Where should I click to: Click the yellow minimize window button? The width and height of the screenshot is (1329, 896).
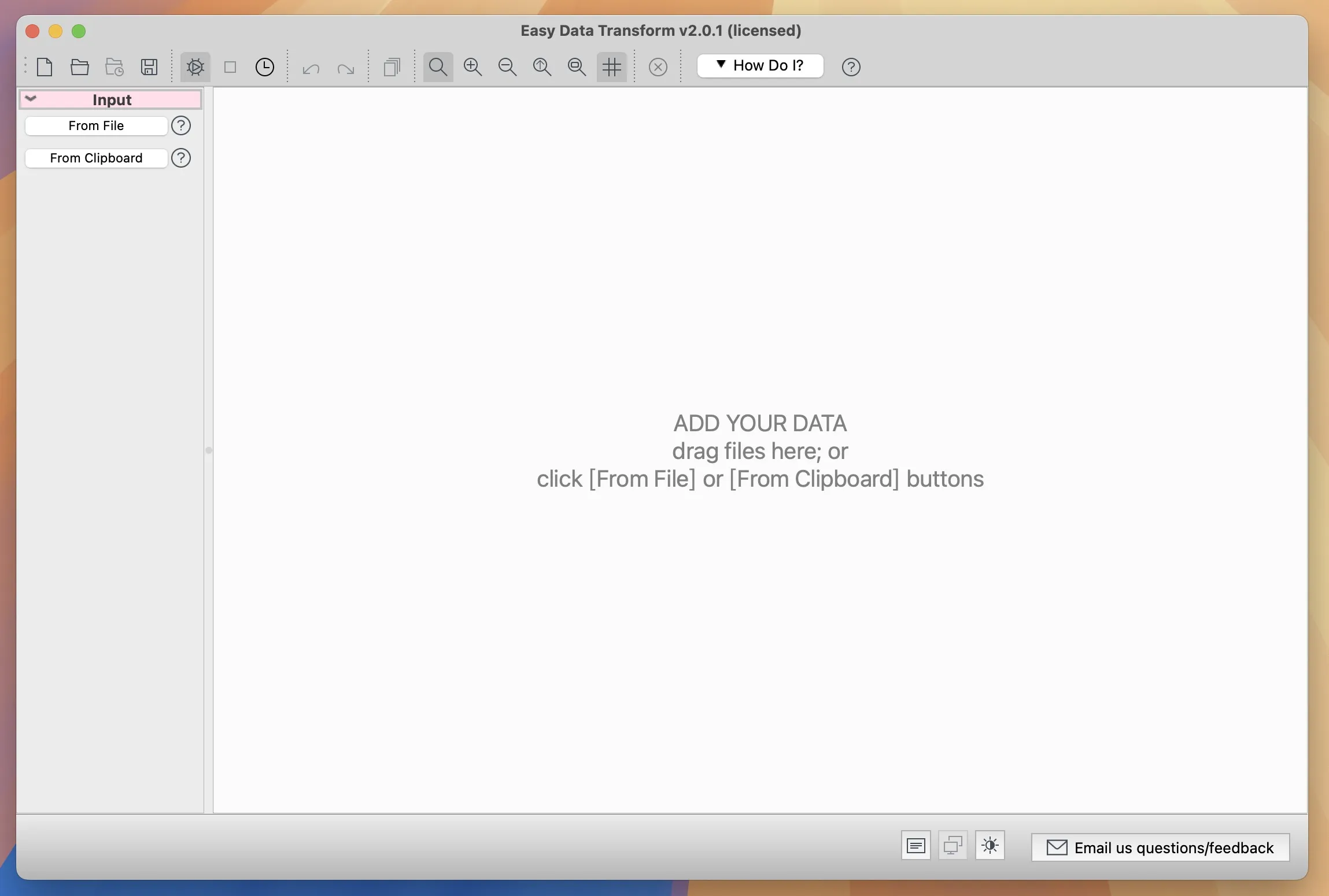tap(56, 31)
